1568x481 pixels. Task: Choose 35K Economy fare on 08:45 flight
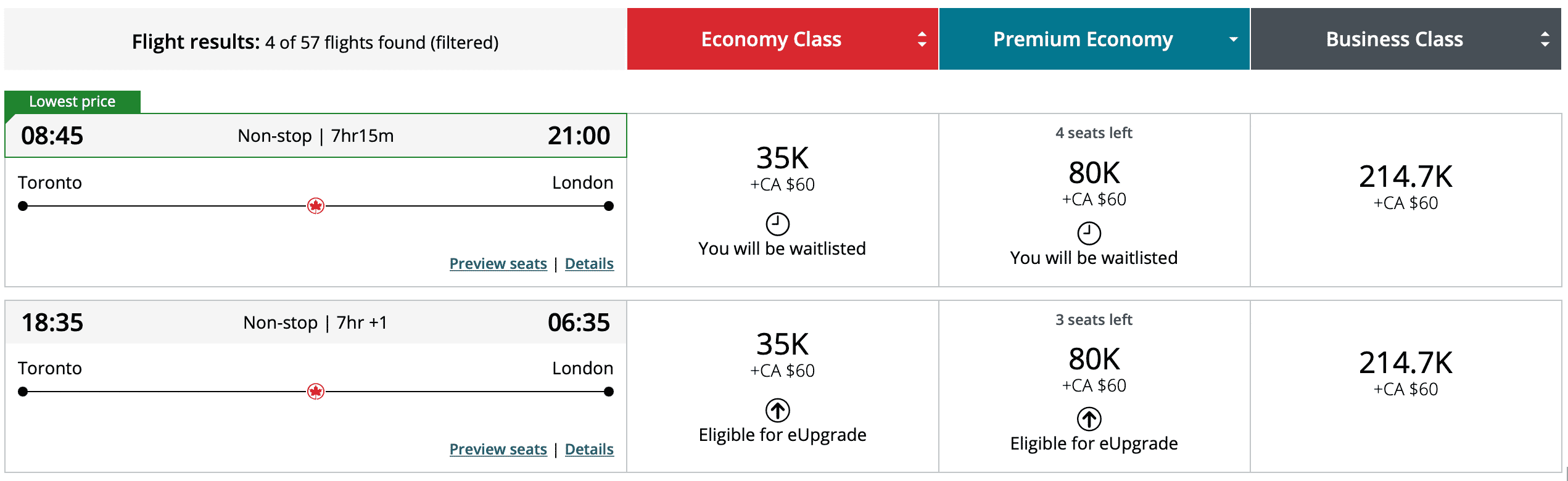tap(782, 159)
